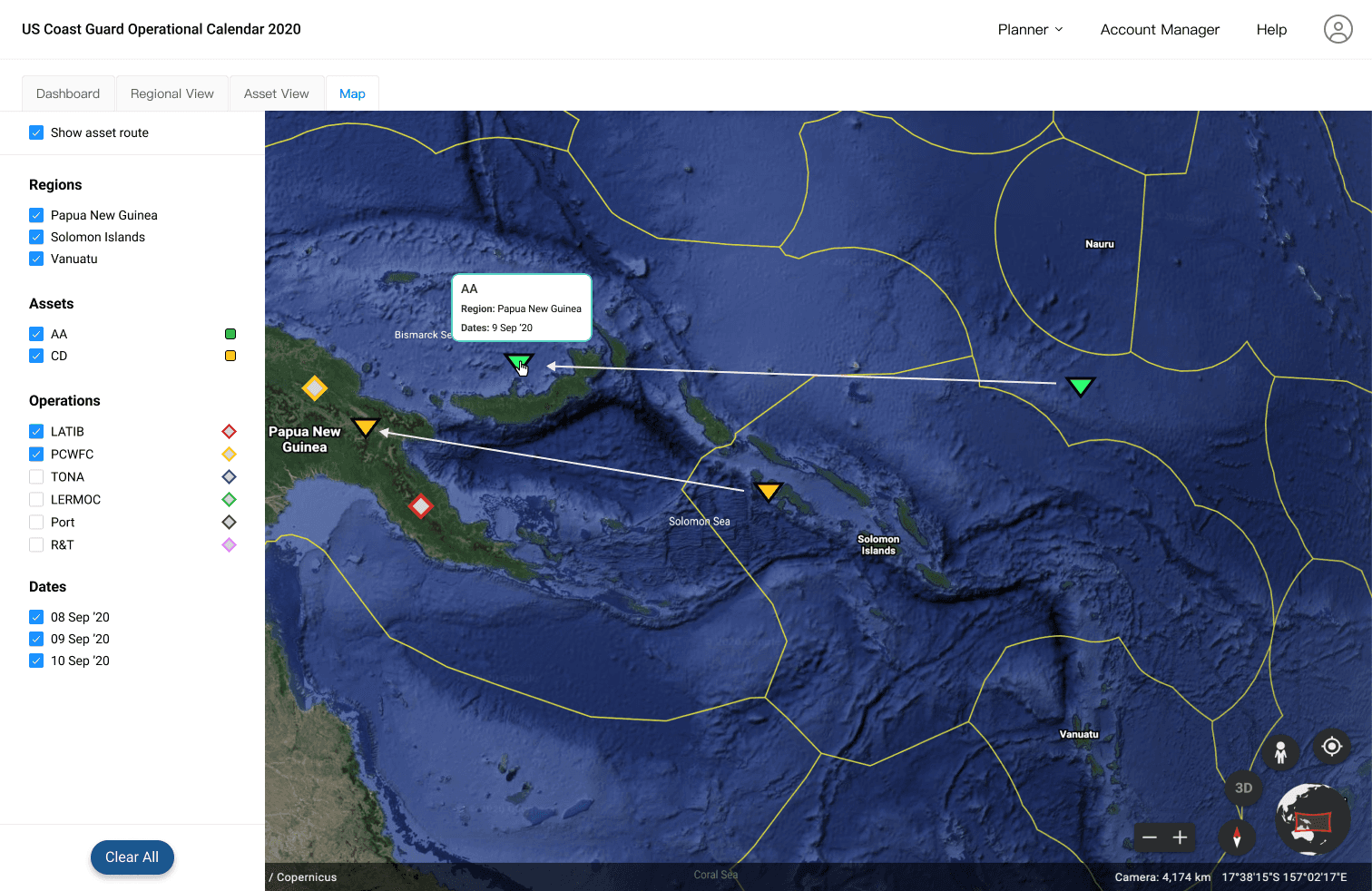The width and height of the screenshot is (1372, 891).
Task: Switch map to 3D view
Action: (1243, 788)
